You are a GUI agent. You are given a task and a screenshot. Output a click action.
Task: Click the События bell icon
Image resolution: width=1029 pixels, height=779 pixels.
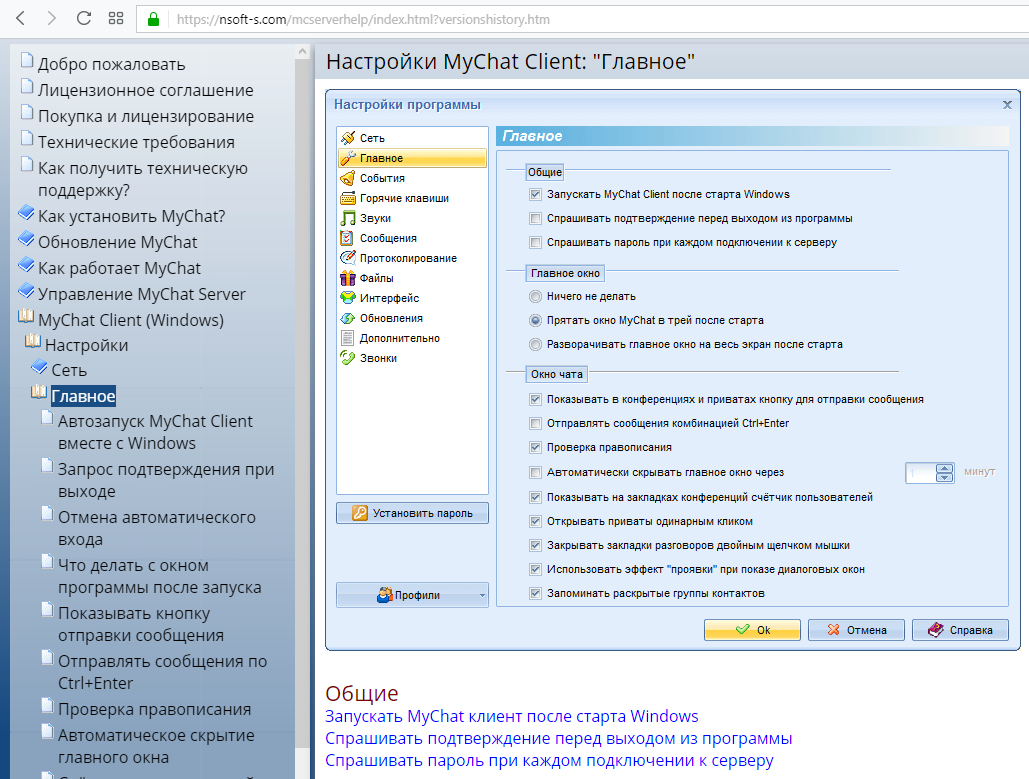click(348, 178)
